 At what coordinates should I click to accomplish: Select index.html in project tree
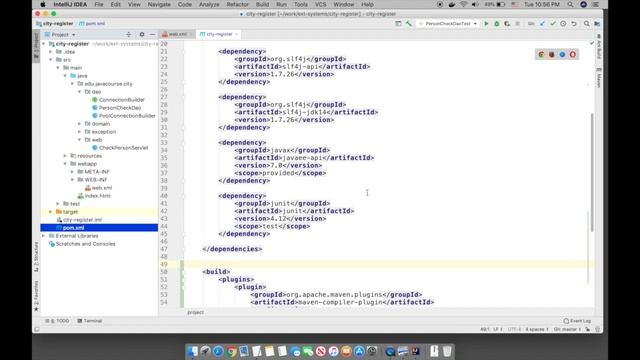coord(94,196)
